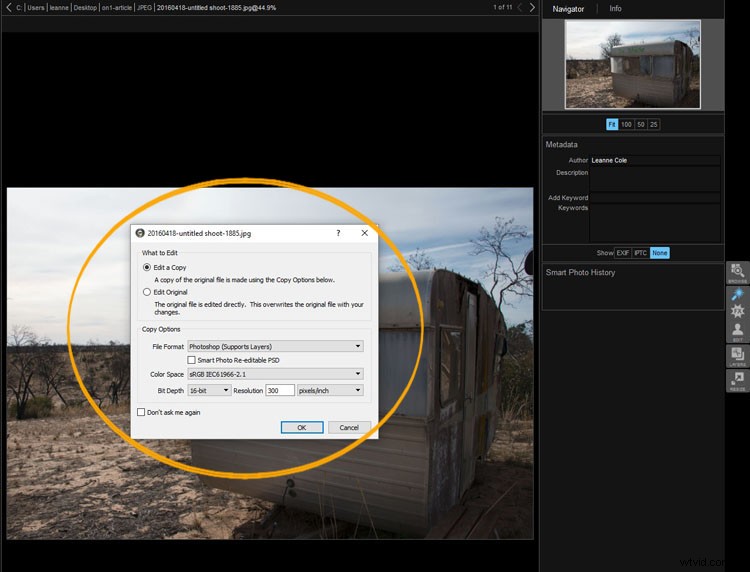
Task: Click the Resolution field showing 300
Action: pyautogui.click(x=280, y=390)
